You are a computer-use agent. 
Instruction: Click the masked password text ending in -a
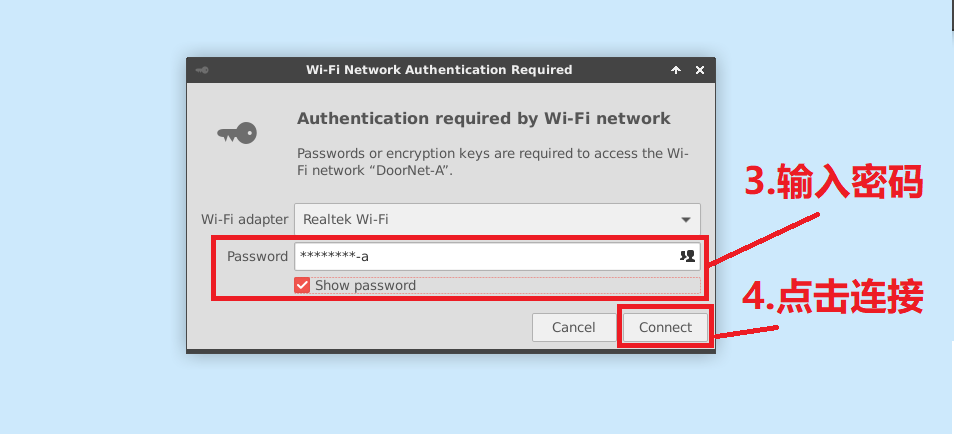334,256
